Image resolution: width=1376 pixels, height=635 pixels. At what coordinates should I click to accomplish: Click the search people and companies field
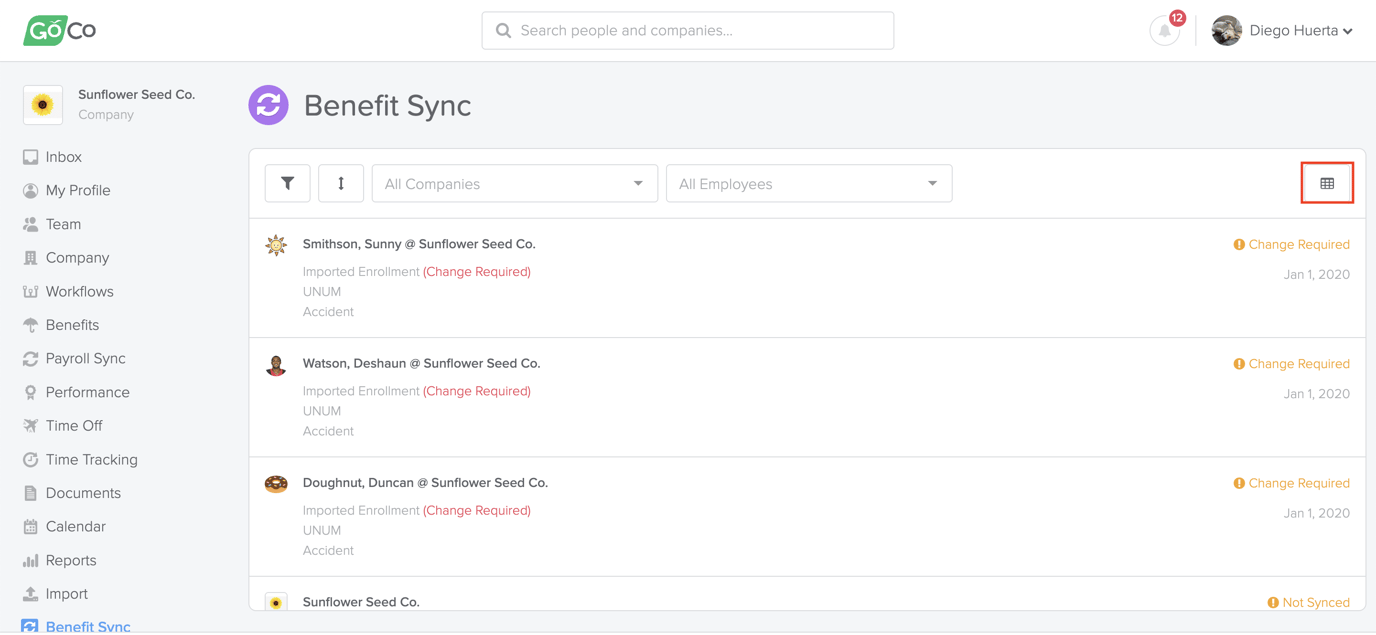pyautogui.click(x=687, y=30)
